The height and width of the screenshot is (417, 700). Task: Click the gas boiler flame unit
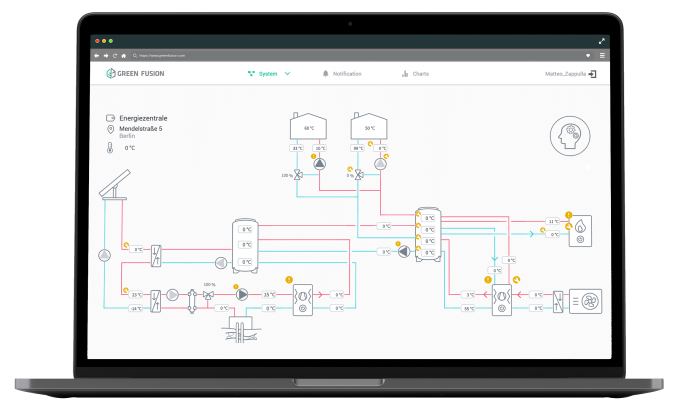(581, 229)
